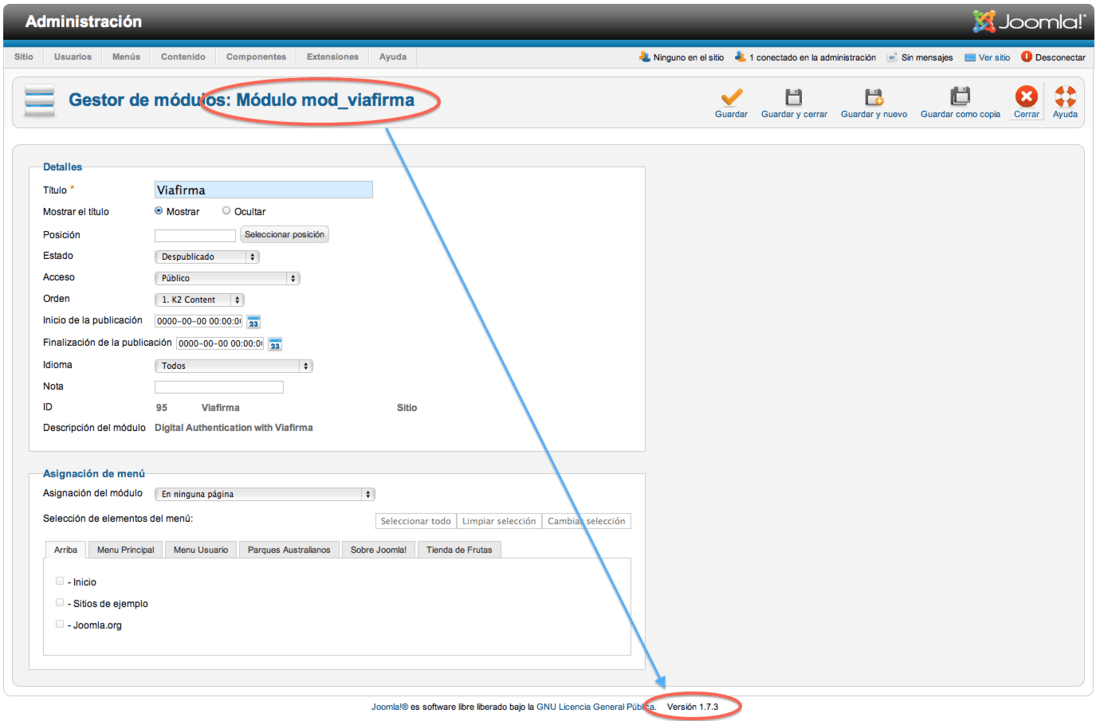Viewport: 1100px width, 721px height.
Task: Click the Ver sitio monitor icon
Action: point(970,58)
